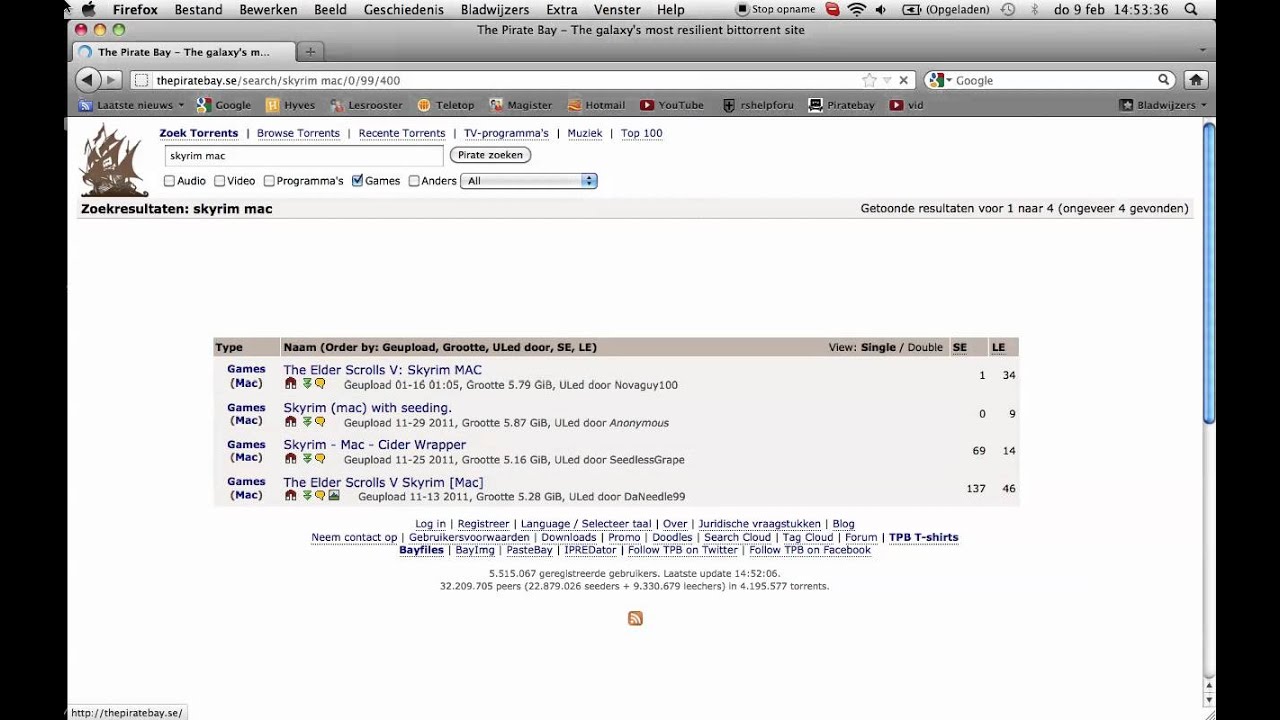This screenshot has height=720, width=1280.
Task: Open the Bewerken menu
Action: click(x=268, y=9)
